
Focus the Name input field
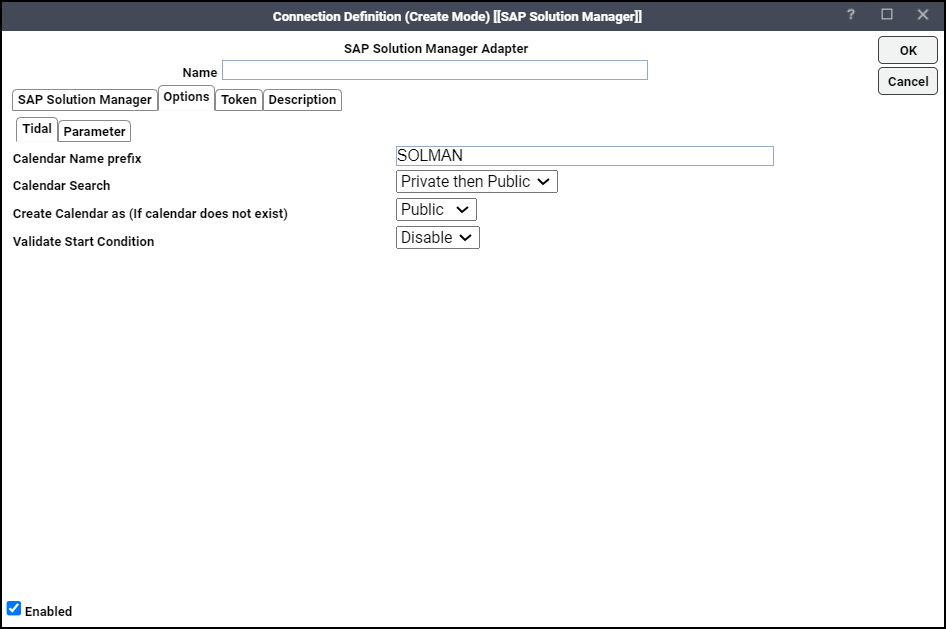[435, 70]
